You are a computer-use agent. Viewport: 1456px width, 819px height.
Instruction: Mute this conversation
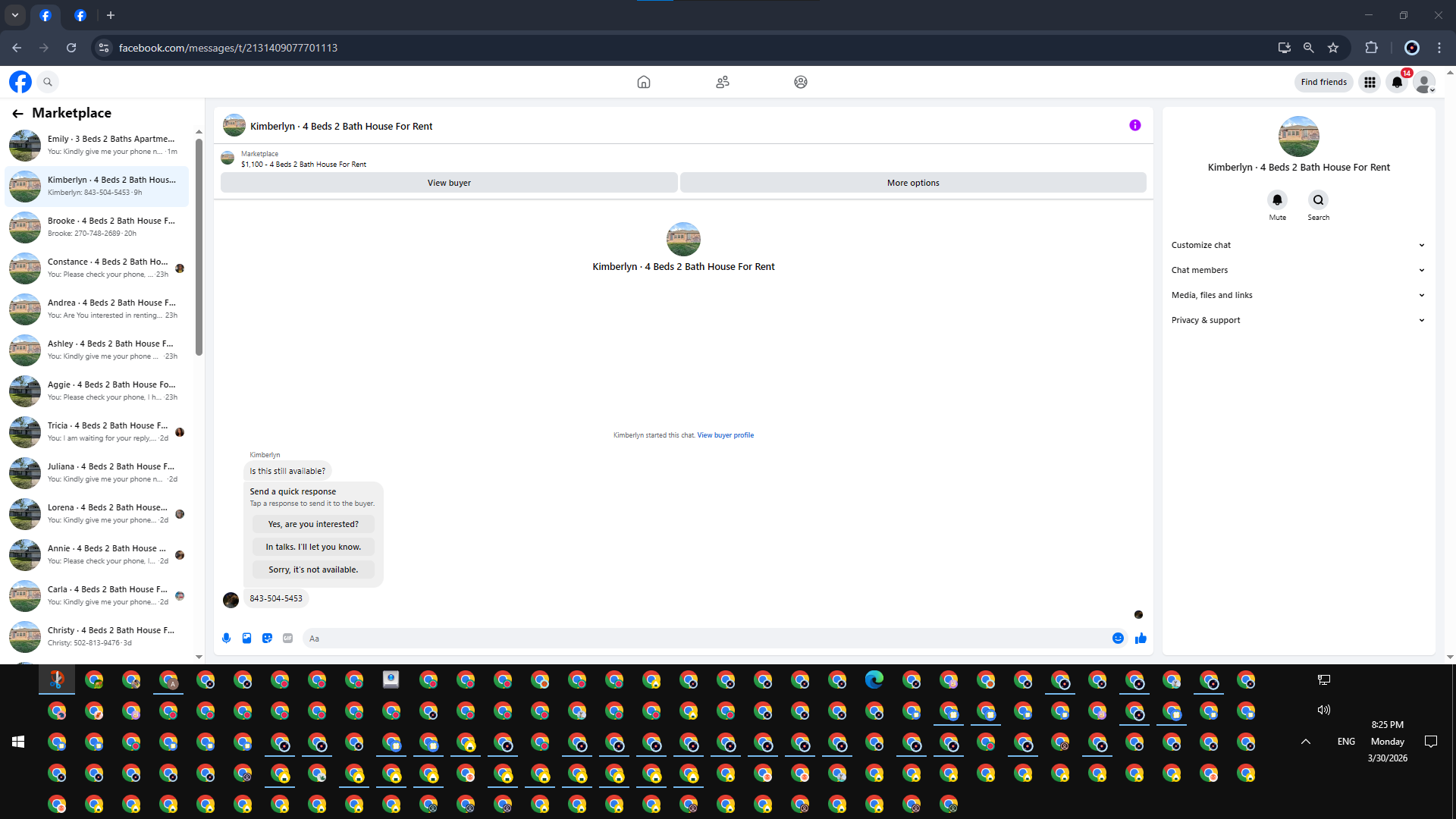click(1277, 200)
